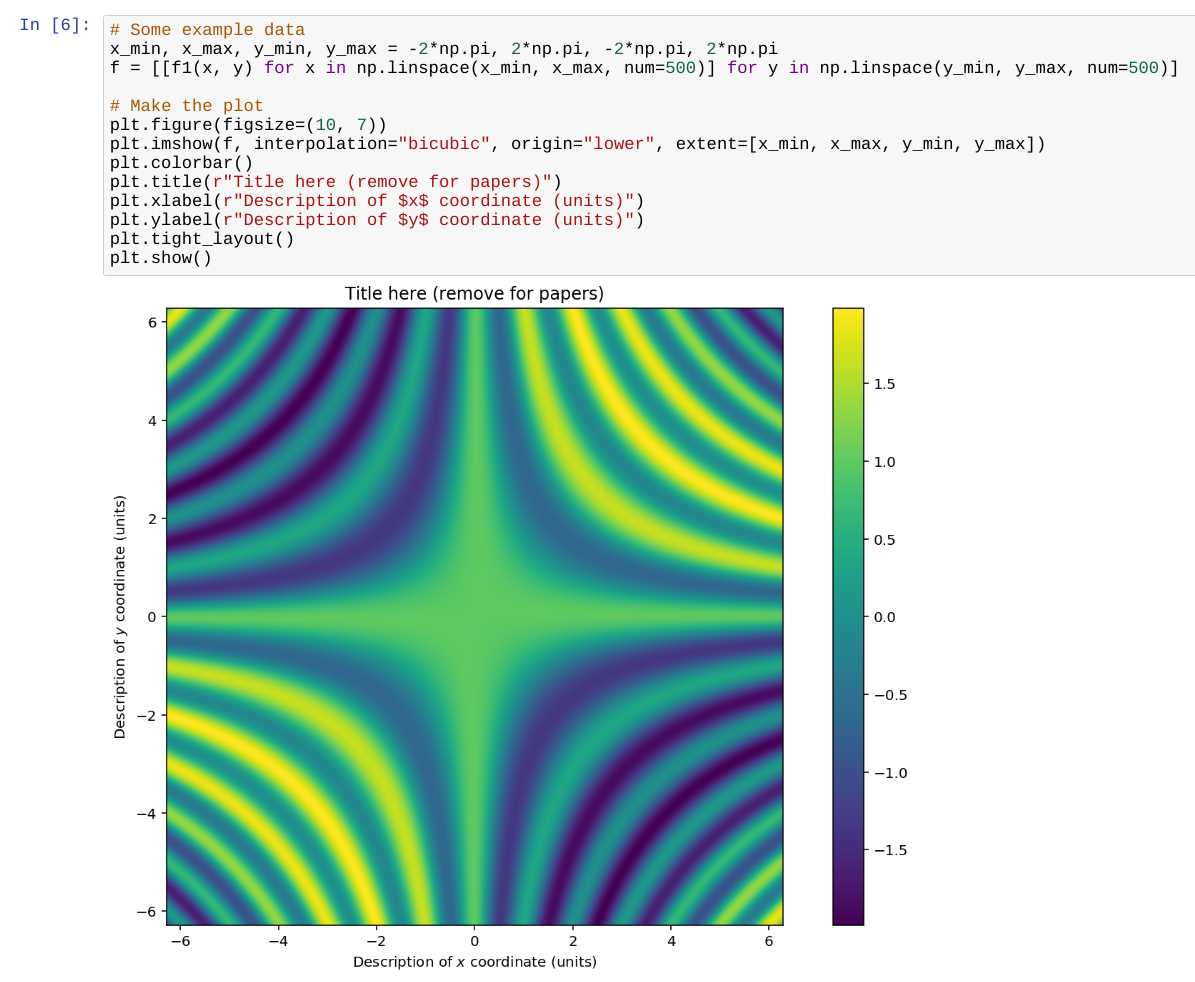Click the plt.colorbar() line
Image resolution: width=1195 pixels, height=982 pixels.
pyautogui.click(x=181, y=163)
